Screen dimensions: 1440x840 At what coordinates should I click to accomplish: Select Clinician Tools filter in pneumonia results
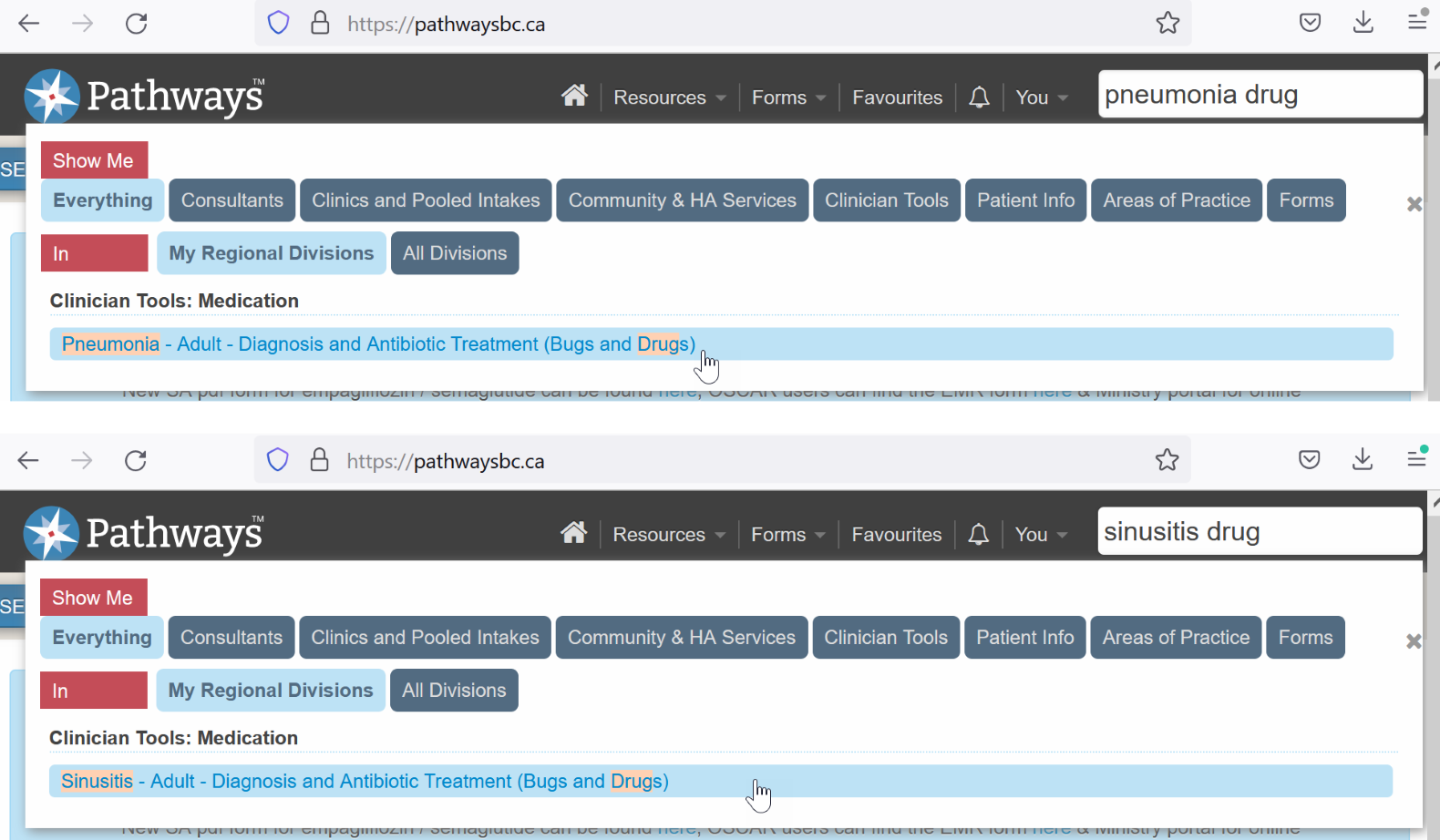point(886,200)
